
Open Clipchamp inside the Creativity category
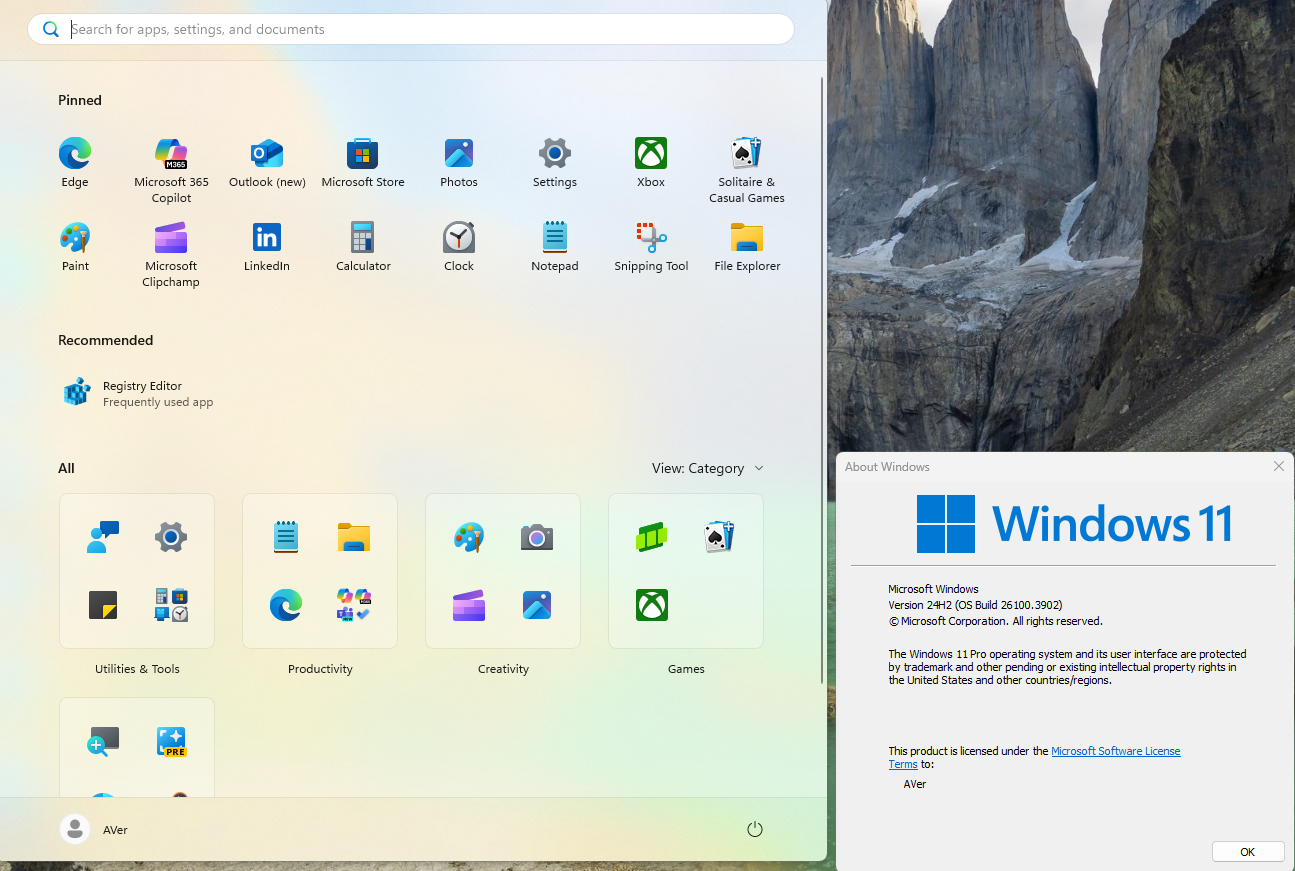click(x=469, y=605)
